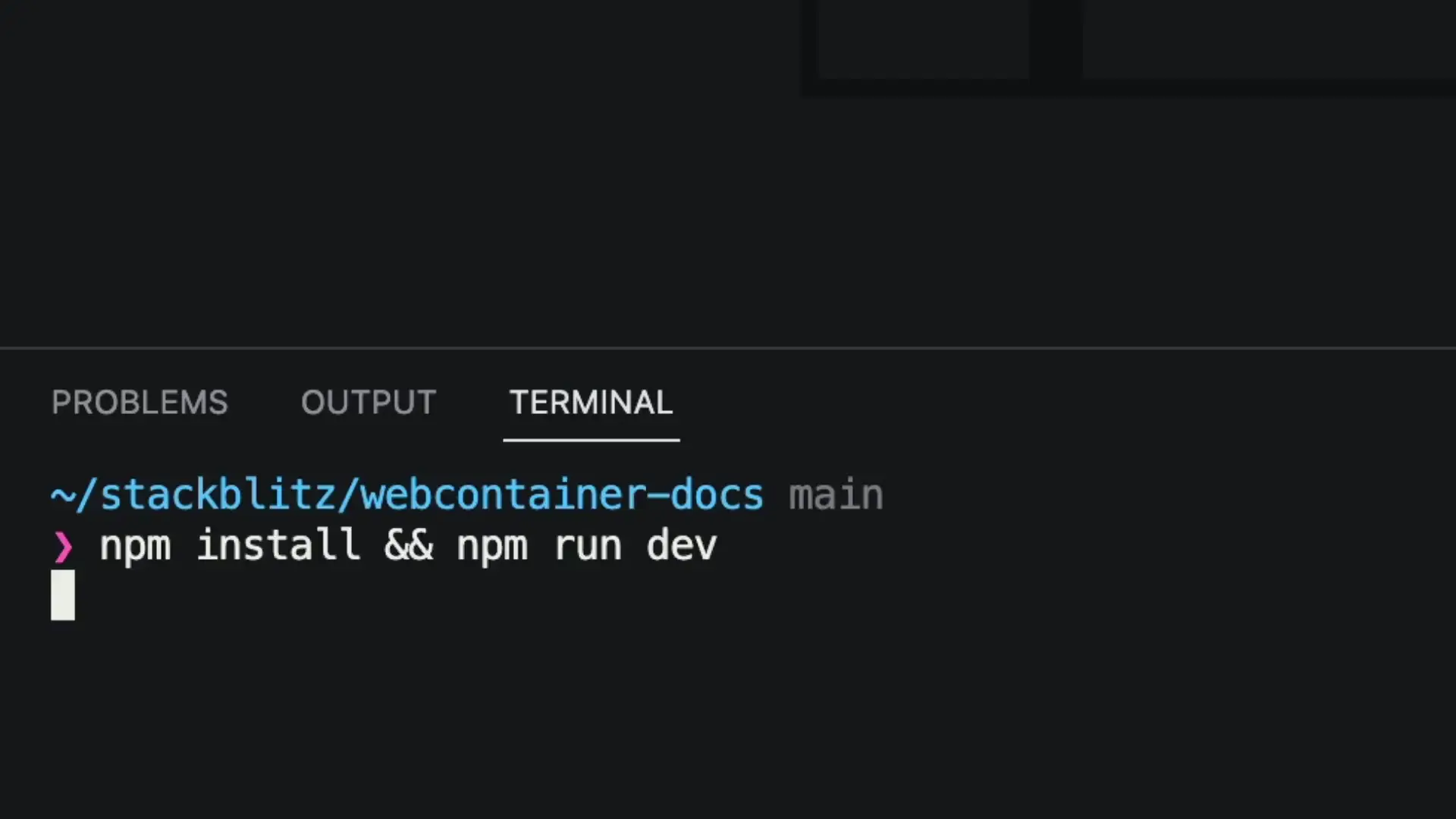Click the terminal prompt chevron icon

[62, 544]
